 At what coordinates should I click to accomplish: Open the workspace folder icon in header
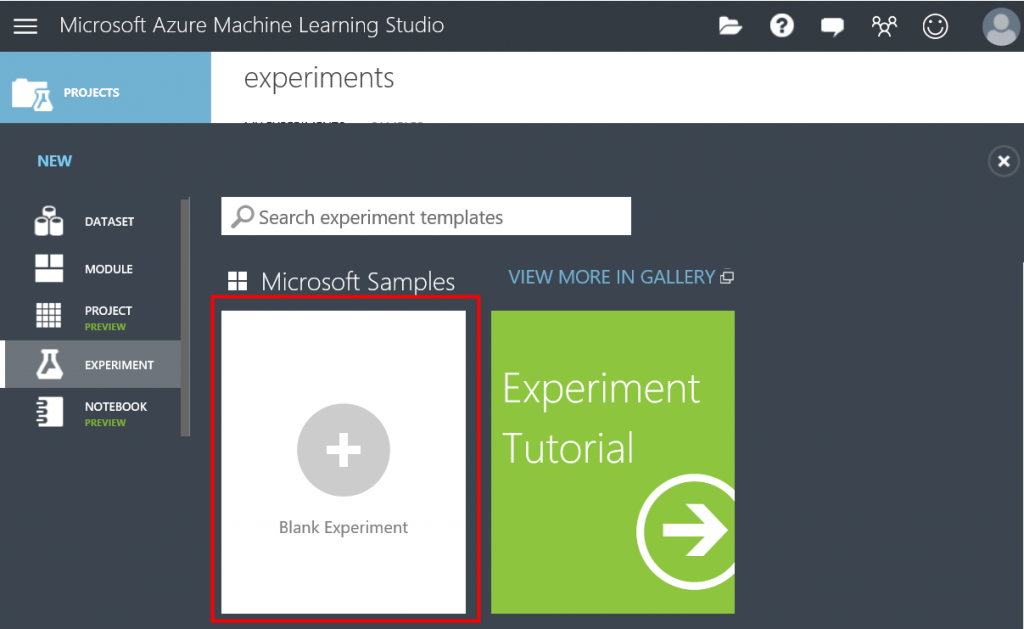(x=729, y=26)
